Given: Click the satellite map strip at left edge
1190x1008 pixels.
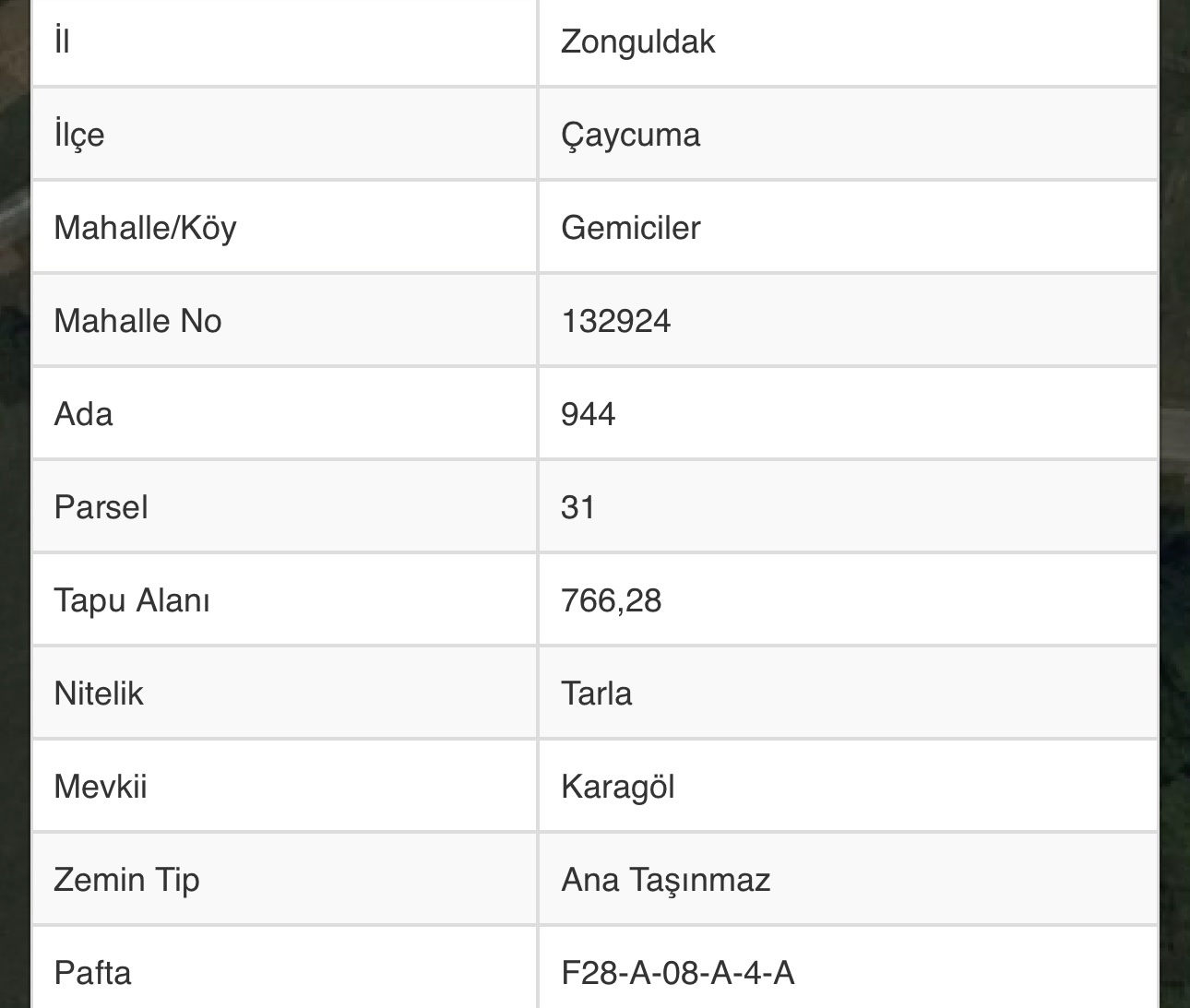Looking at the screenshot, I should [x=15, y=504].
